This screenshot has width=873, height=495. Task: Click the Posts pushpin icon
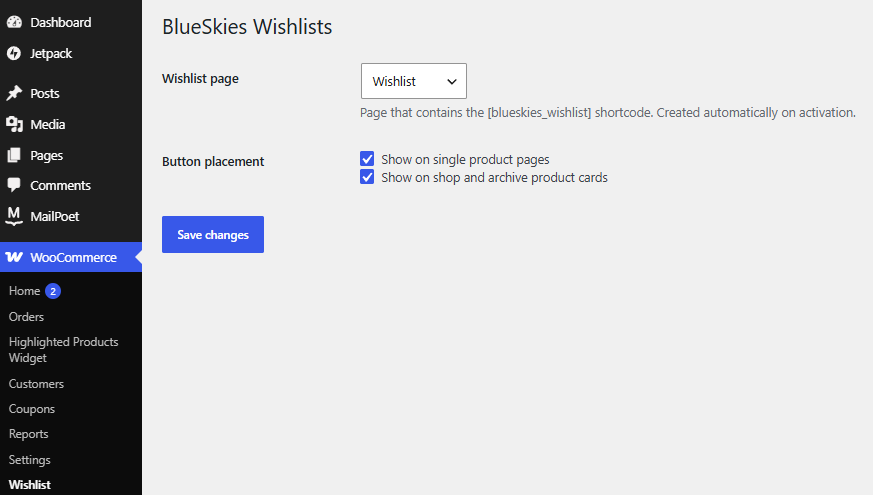click(14, 93)
